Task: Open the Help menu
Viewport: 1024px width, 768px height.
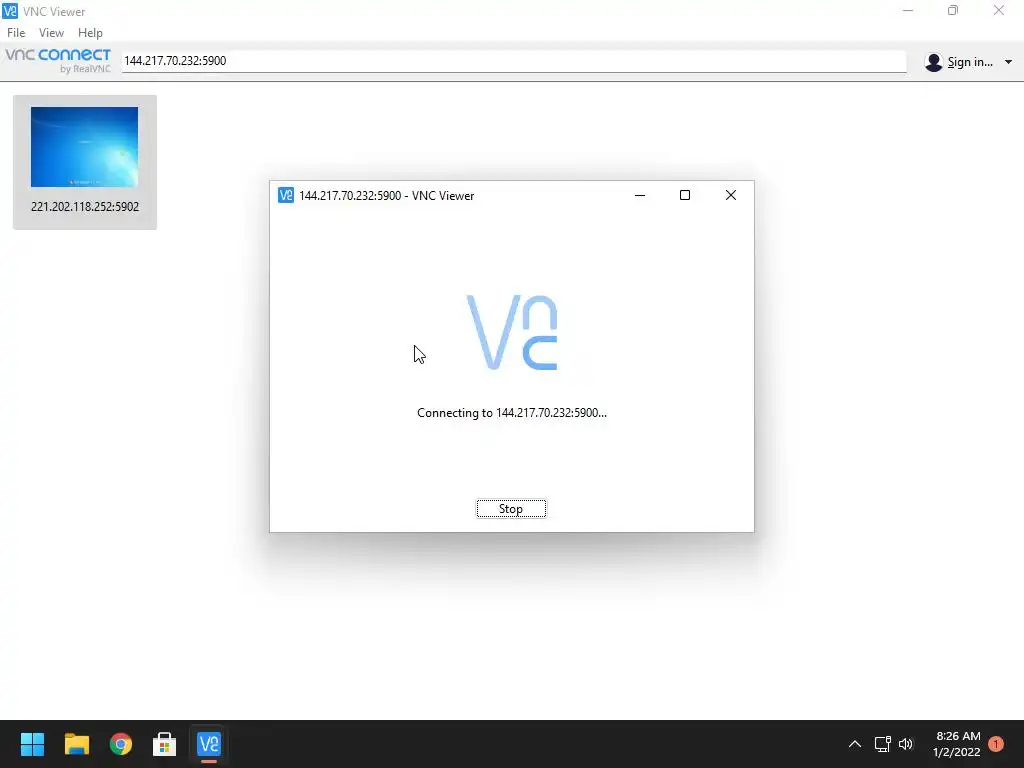Action: tap(90, 33)
